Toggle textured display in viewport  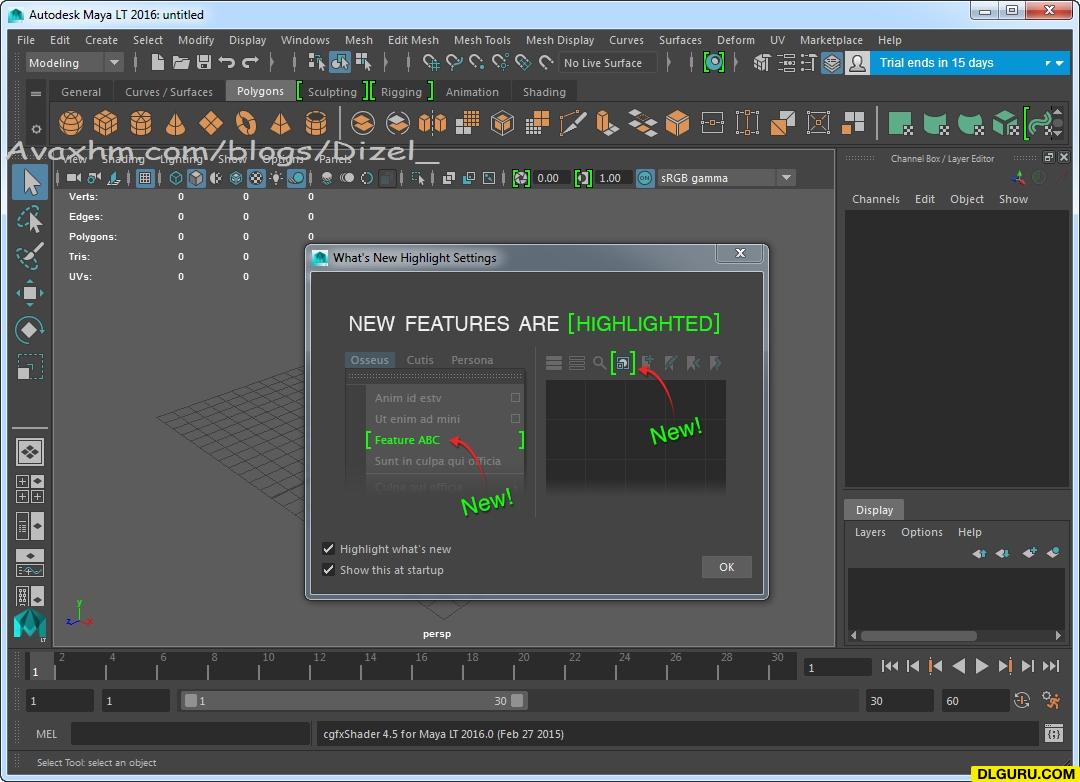(x=256, y=178)
